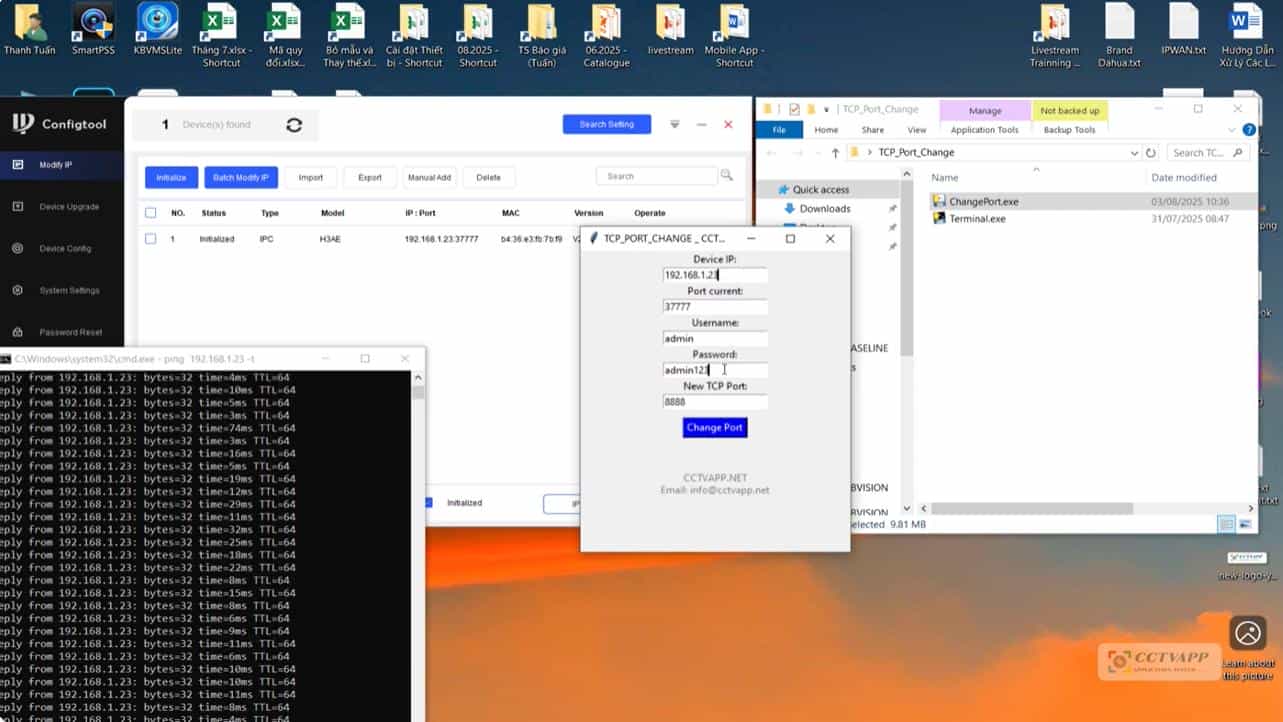The width and height of the screenshot is (1283, 722).
Task: Check the box for device number 1
Action: [151, 239]
